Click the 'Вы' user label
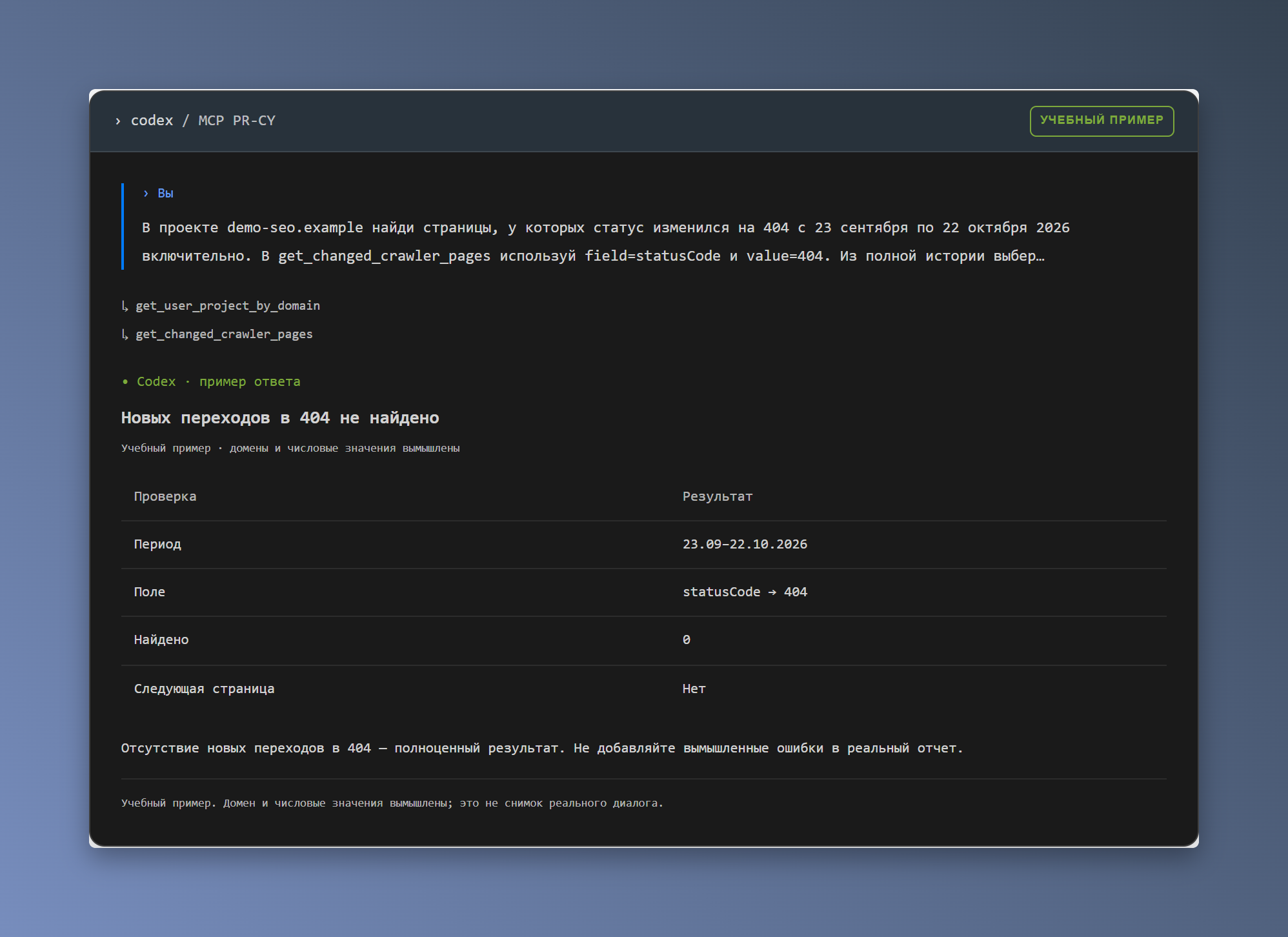Viewport: 1288px width, 937px height. click(x=165, y=193)
